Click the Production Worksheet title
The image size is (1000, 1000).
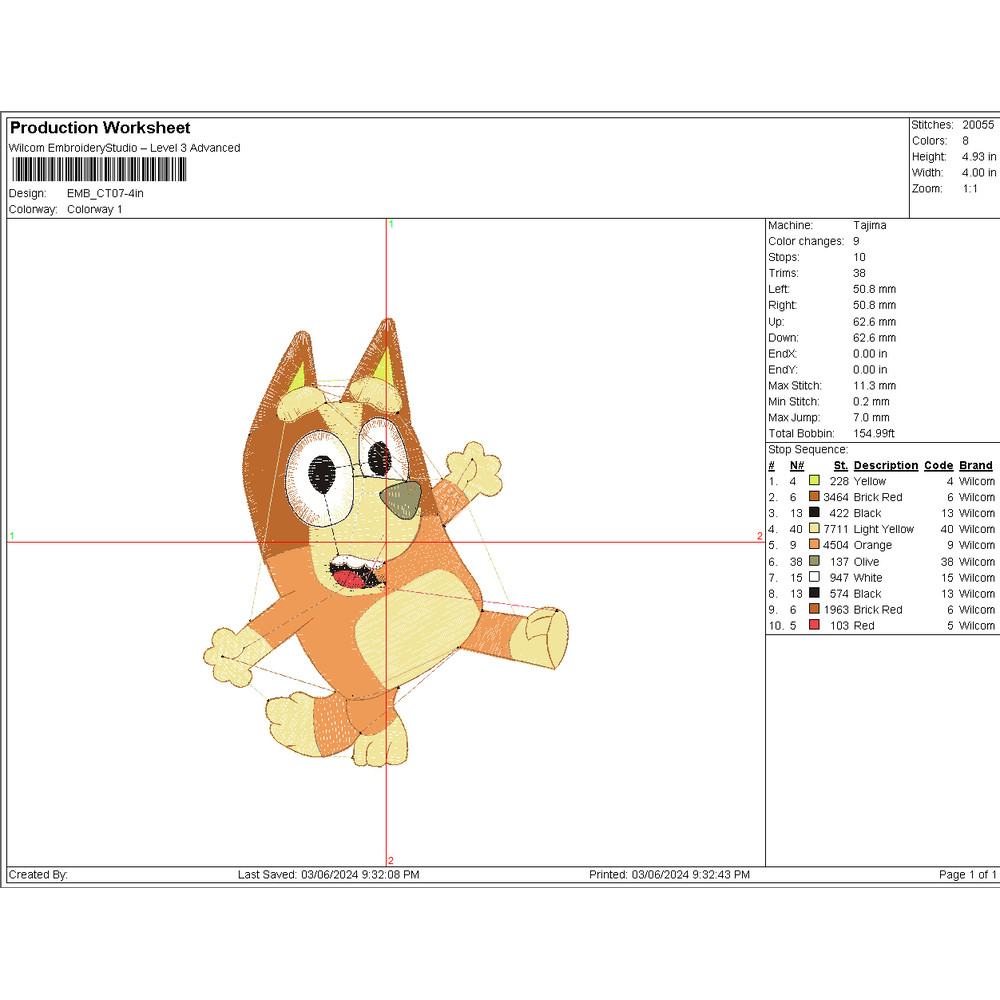(99, 128)
